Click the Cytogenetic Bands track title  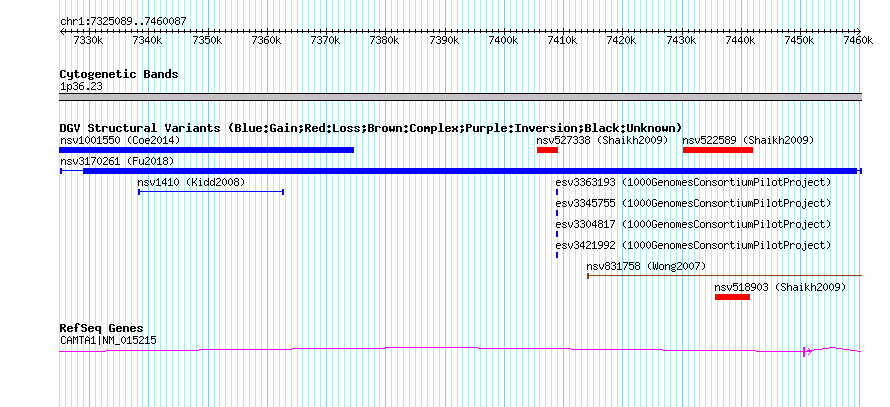click(119, 74)
